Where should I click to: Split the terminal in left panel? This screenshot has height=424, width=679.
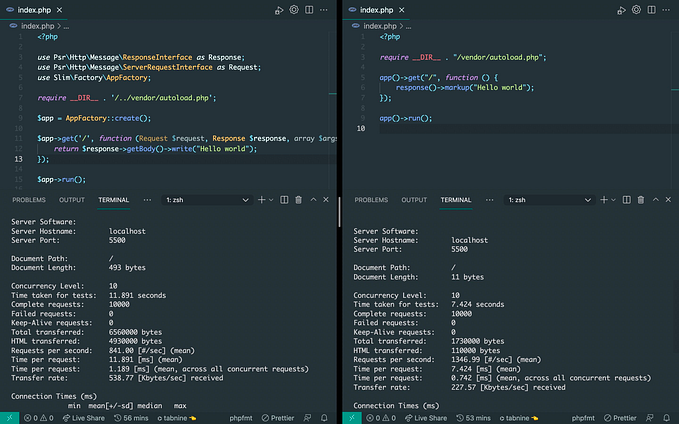(x=284, y=200)
